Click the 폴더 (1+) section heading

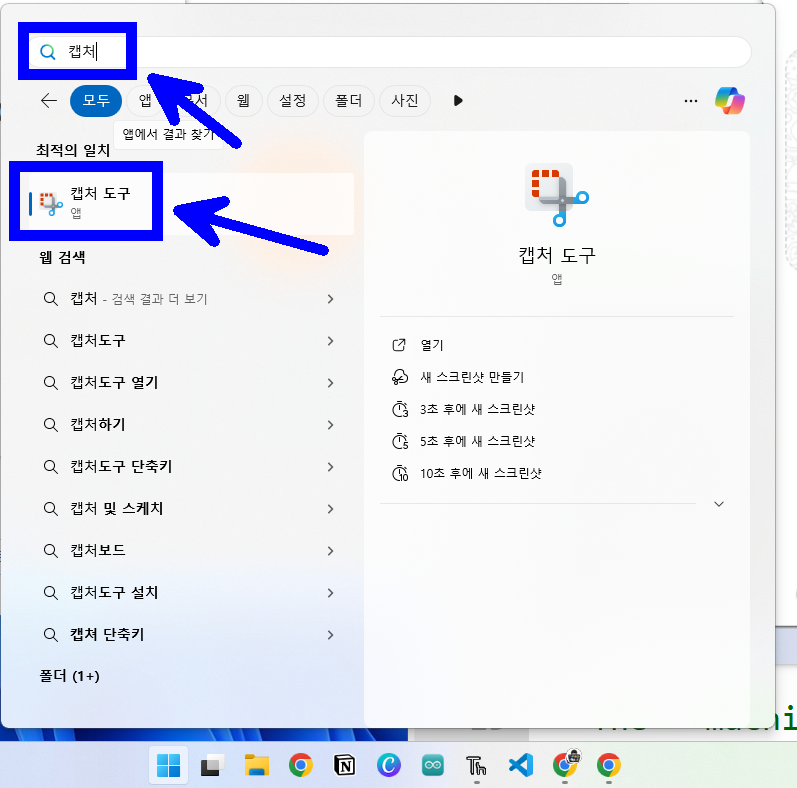70,676
